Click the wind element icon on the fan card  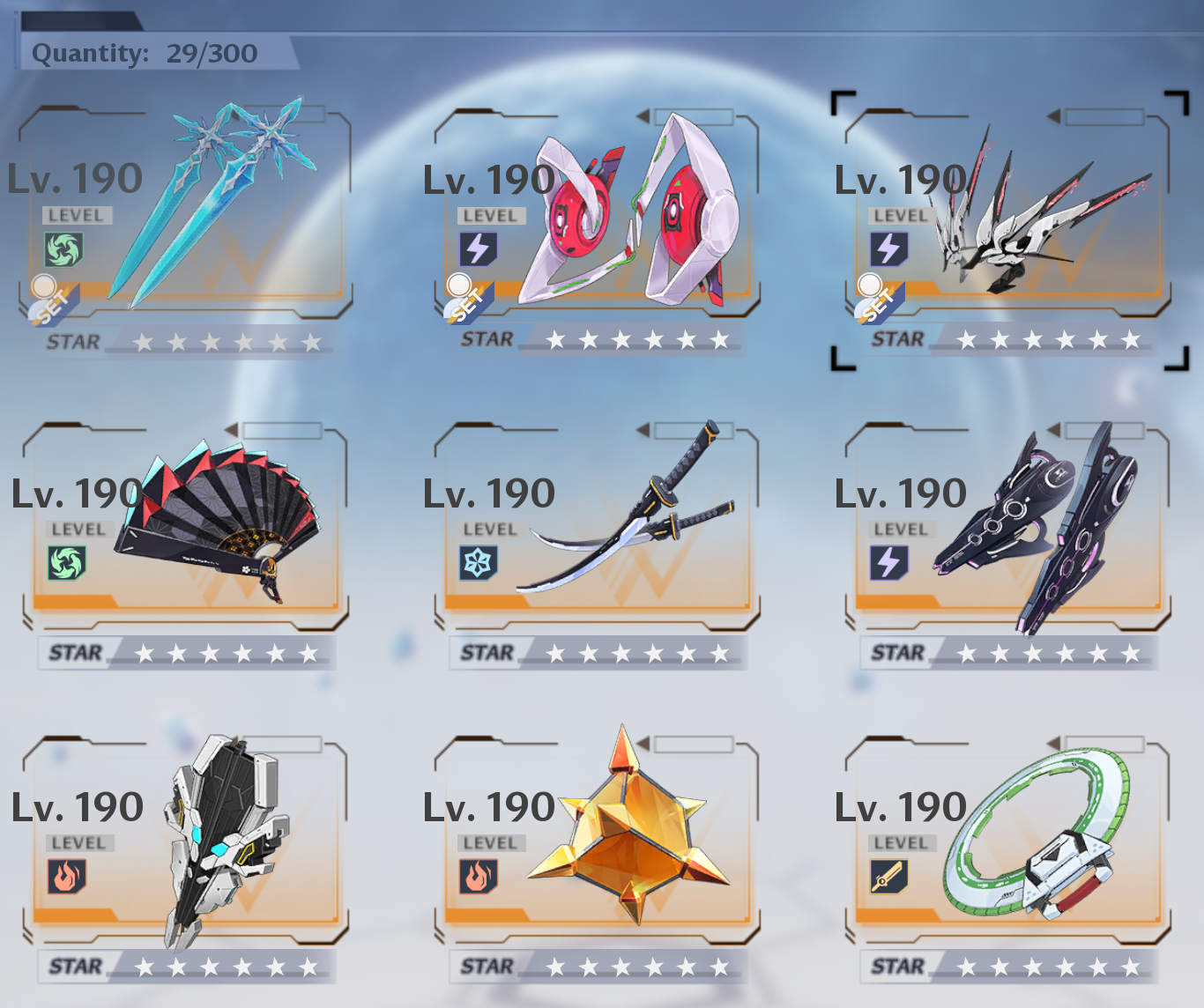pyautogui.click(x=67, y=563)
